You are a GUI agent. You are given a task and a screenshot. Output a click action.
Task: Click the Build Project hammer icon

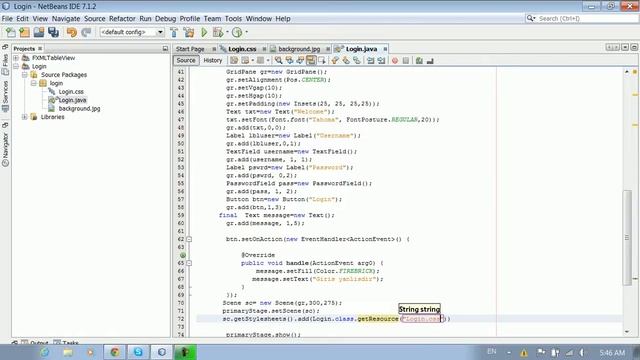point(174,32)
